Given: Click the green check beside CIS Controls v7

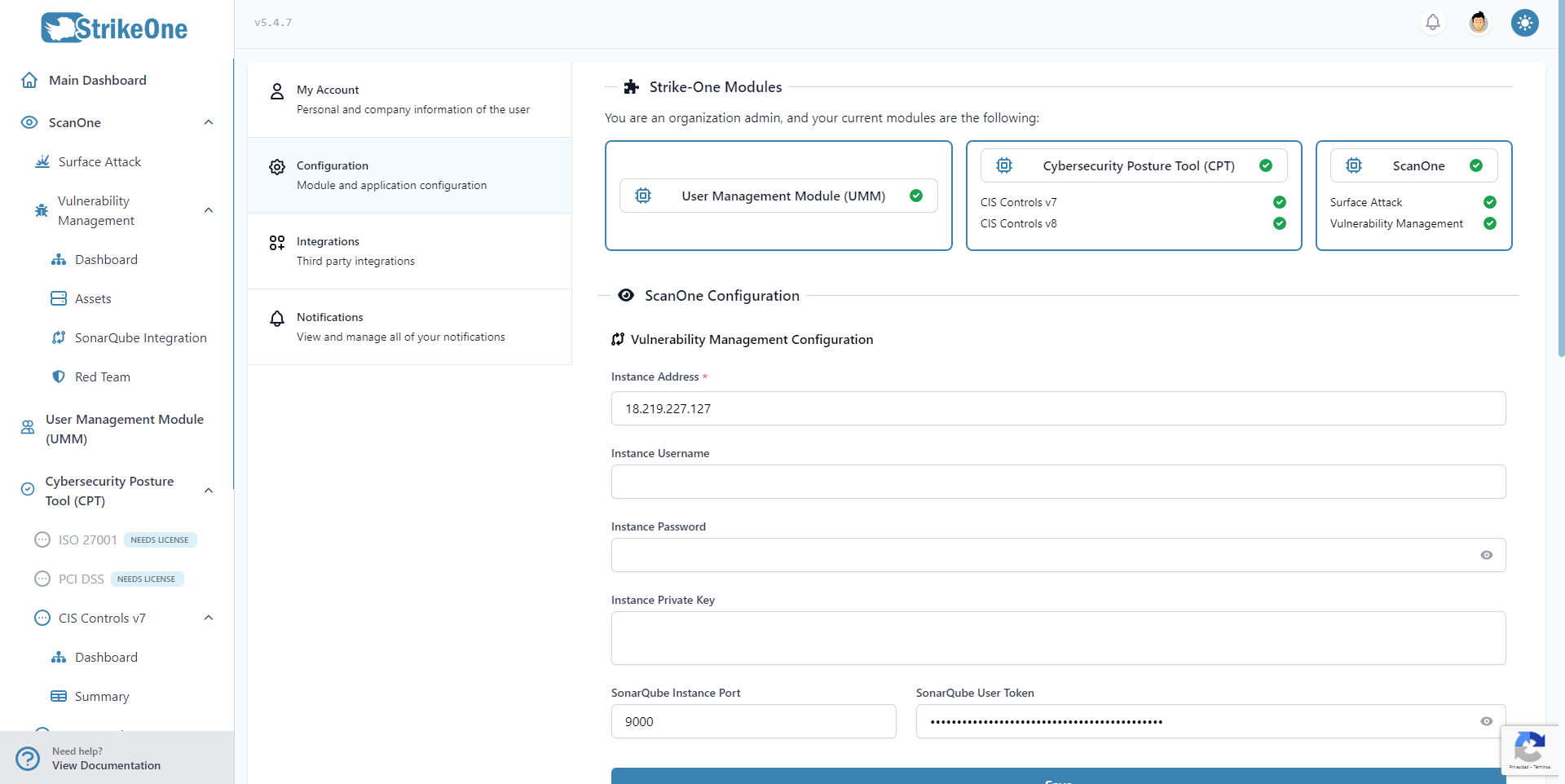Looking at the screenshot, I should click(x=1279, y=202).
